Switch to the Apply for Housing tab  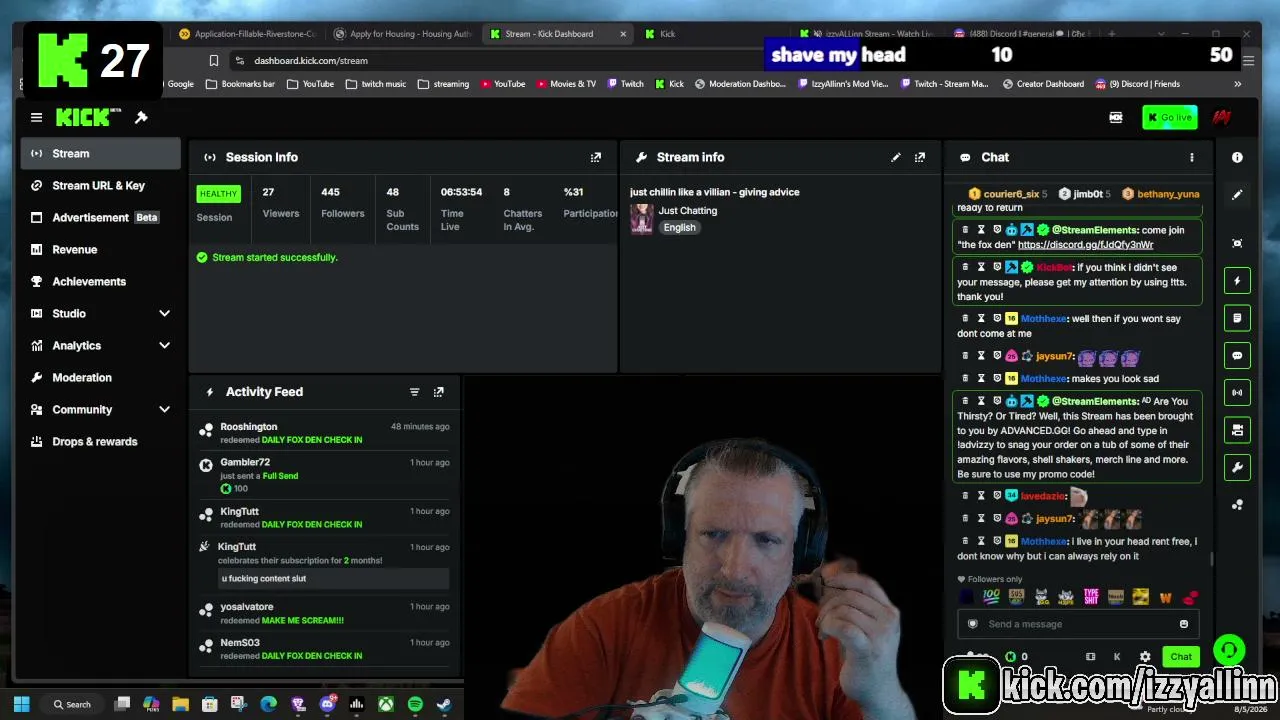(402, 34)
